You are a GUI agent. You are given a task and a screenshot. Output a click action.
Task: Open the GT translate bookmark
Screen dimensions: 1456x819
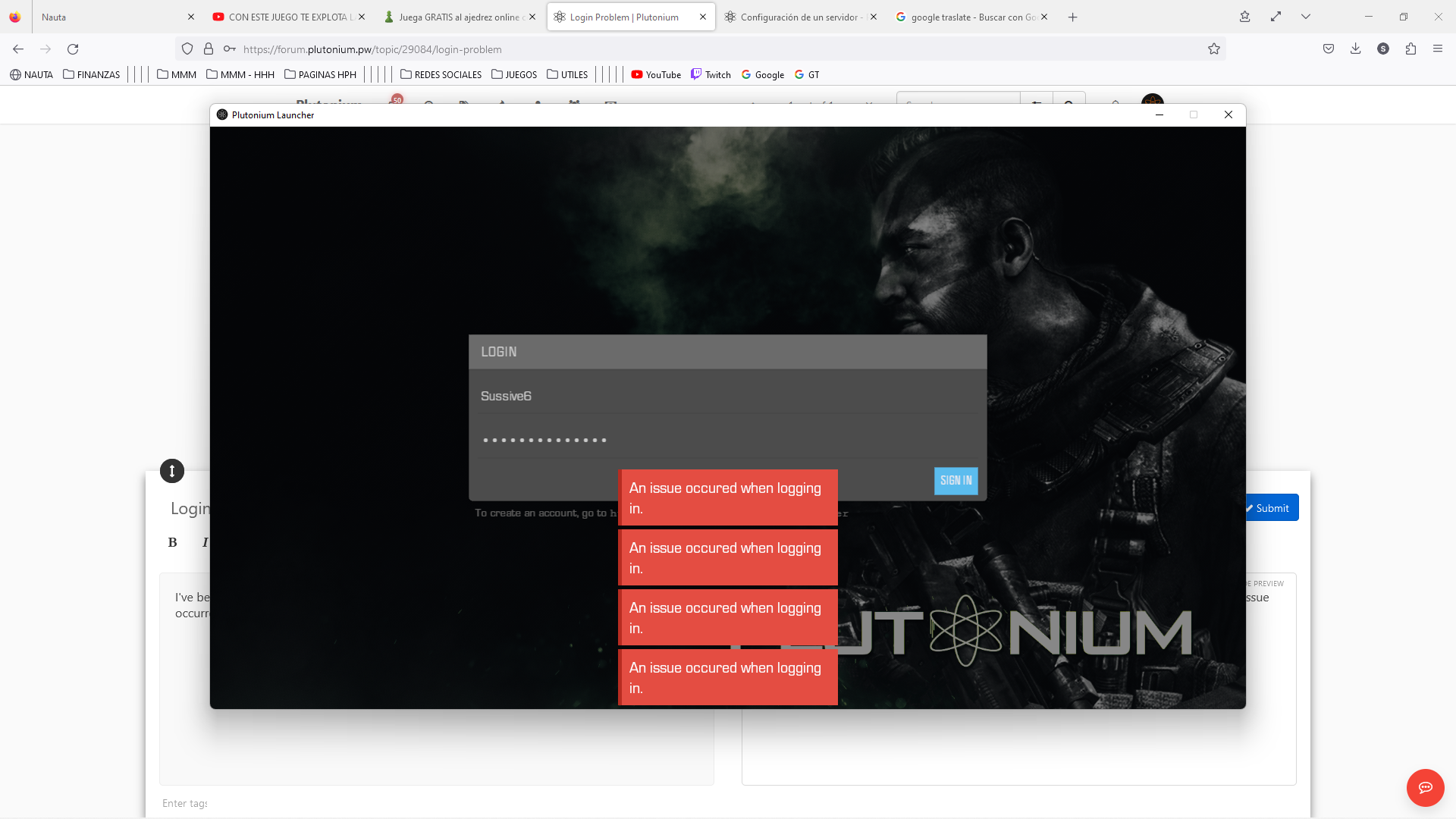pos(807,74)
